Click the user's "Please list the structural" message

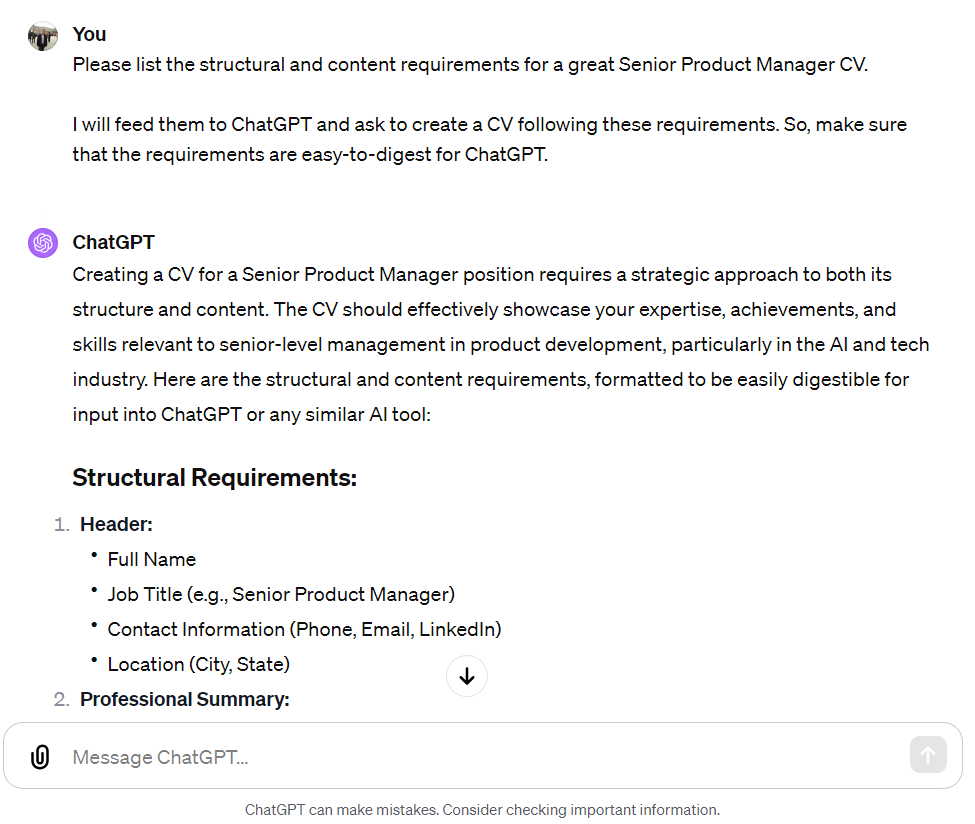coord(470,65)
